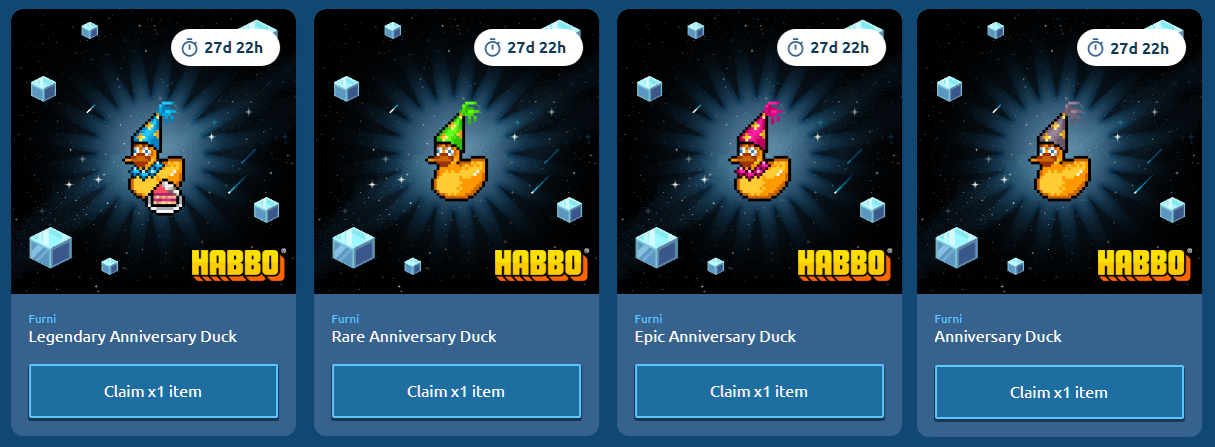Open the Rare Anniversary Duck title

point(414,336)
